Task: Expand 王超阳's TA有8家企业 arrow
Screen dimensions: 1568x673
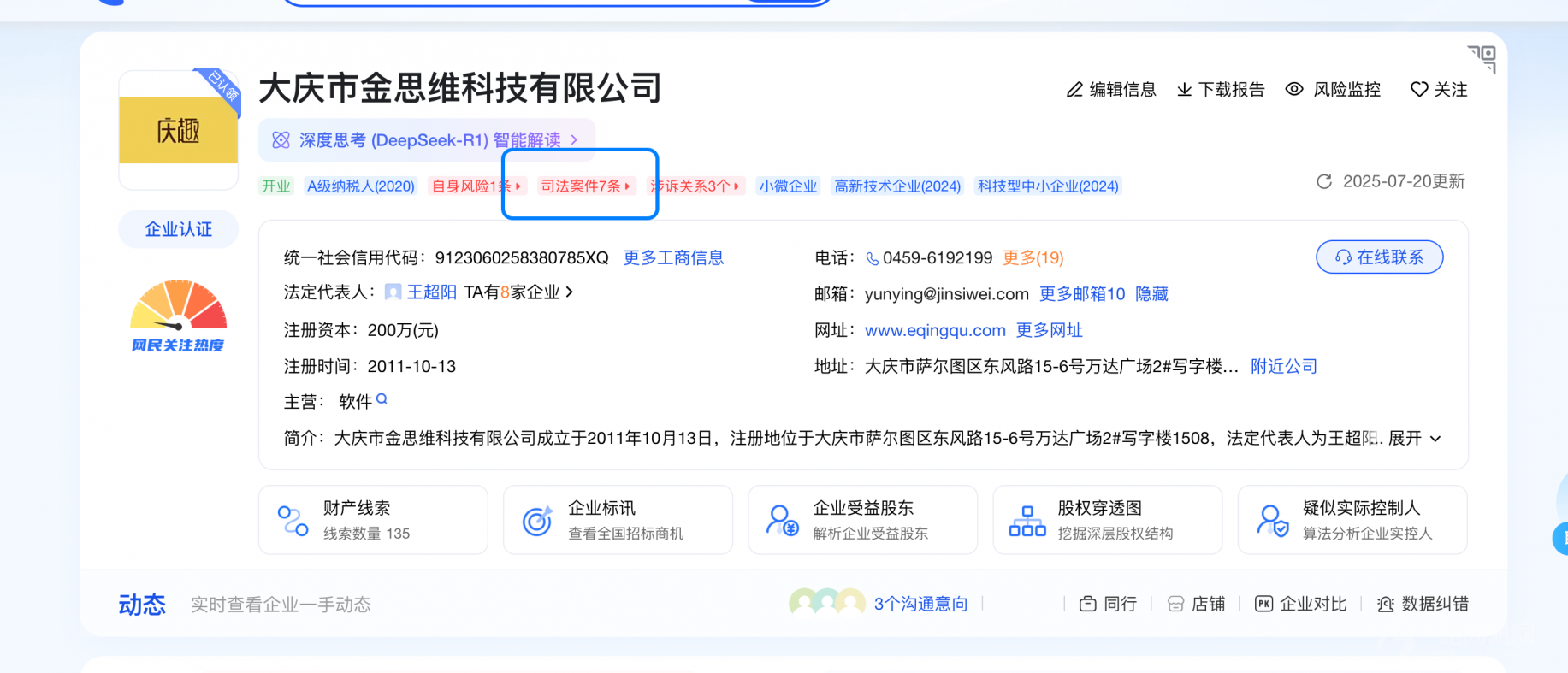Action: pyautogui.click(x=570, y=292)
